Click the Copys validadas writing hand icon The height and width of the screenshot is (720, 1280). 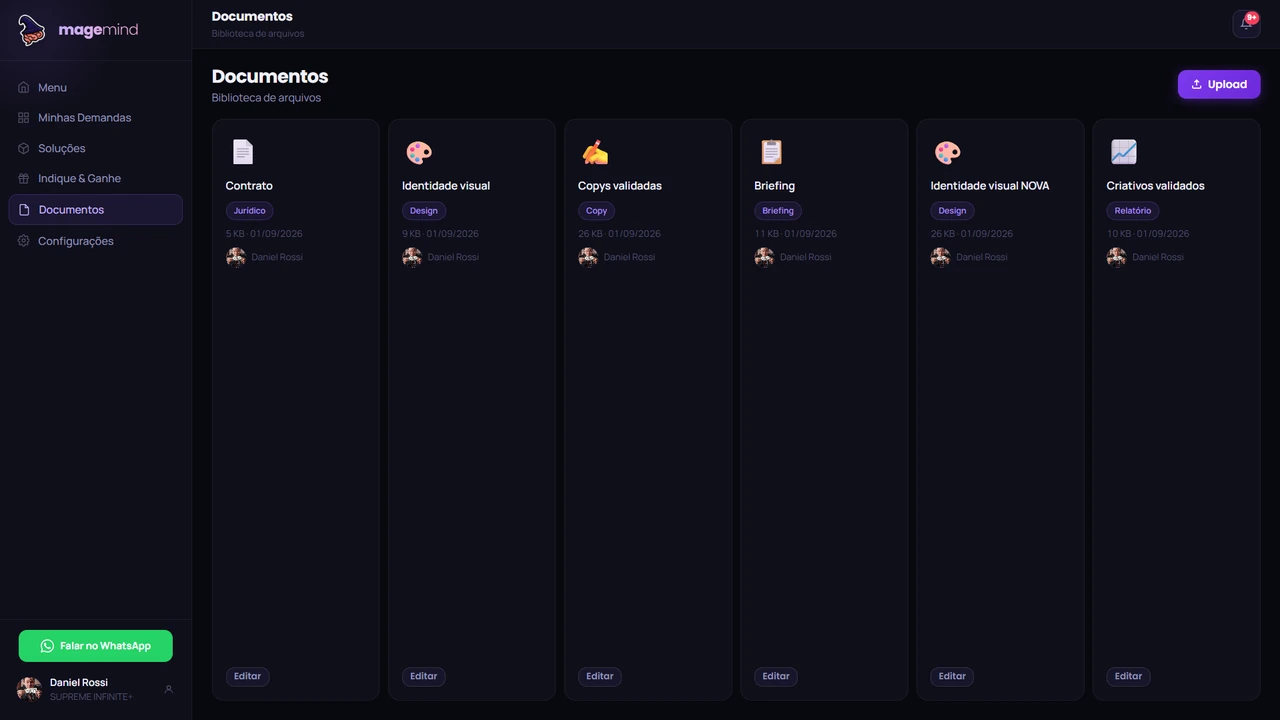point(595,152)
